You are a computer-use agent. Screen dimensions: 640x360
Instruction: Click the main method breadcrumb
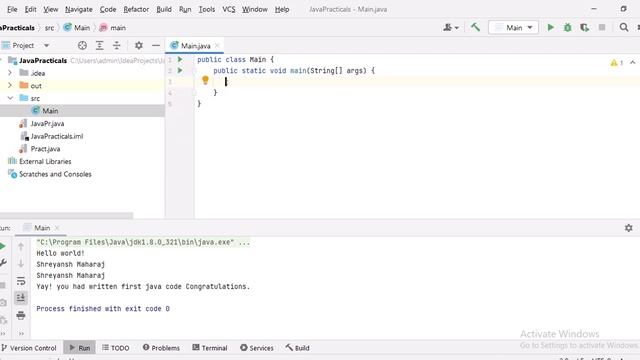point(113,28)
